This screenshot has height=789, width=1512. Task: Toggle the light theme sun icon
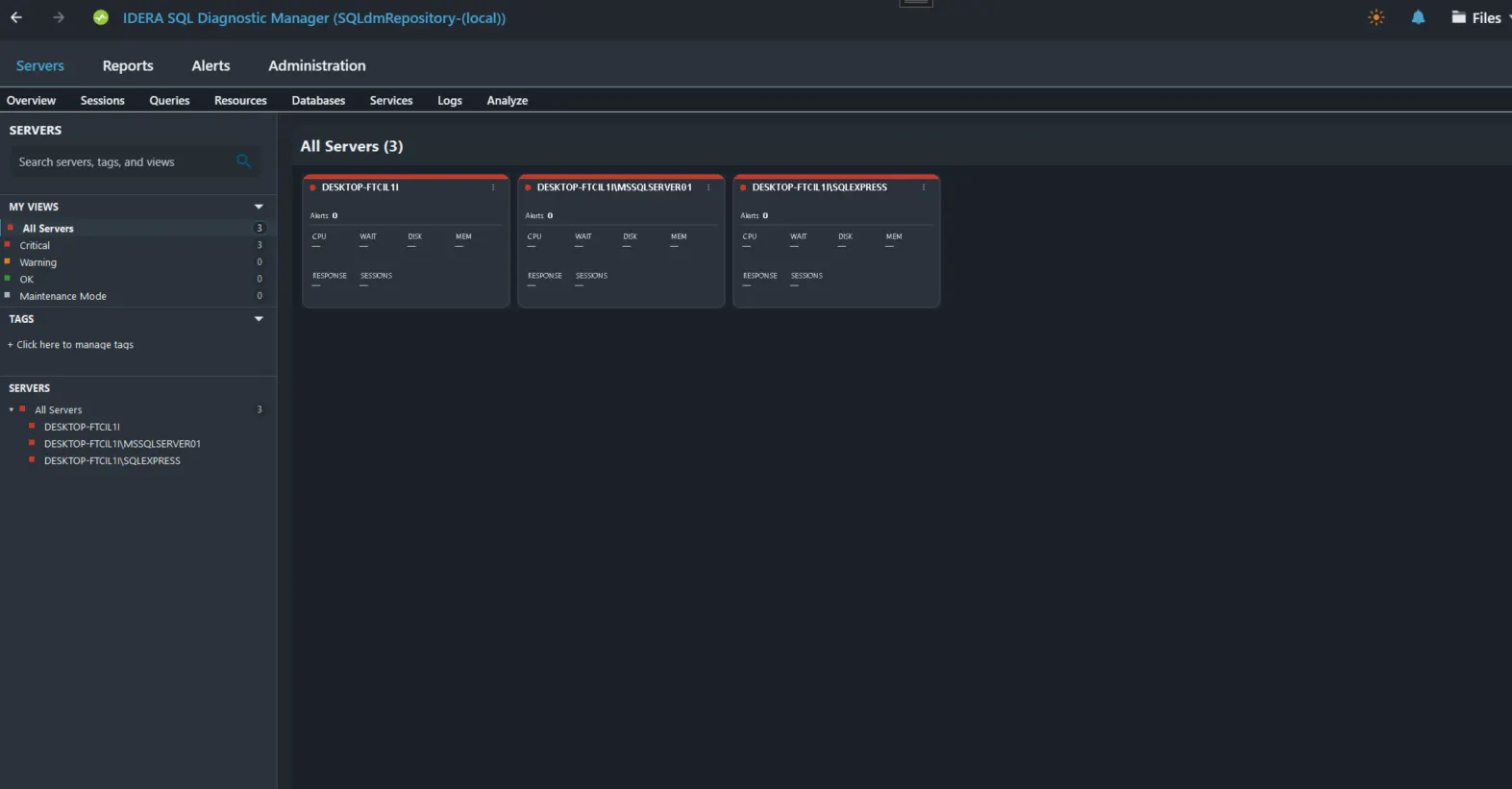point(1376,17)
